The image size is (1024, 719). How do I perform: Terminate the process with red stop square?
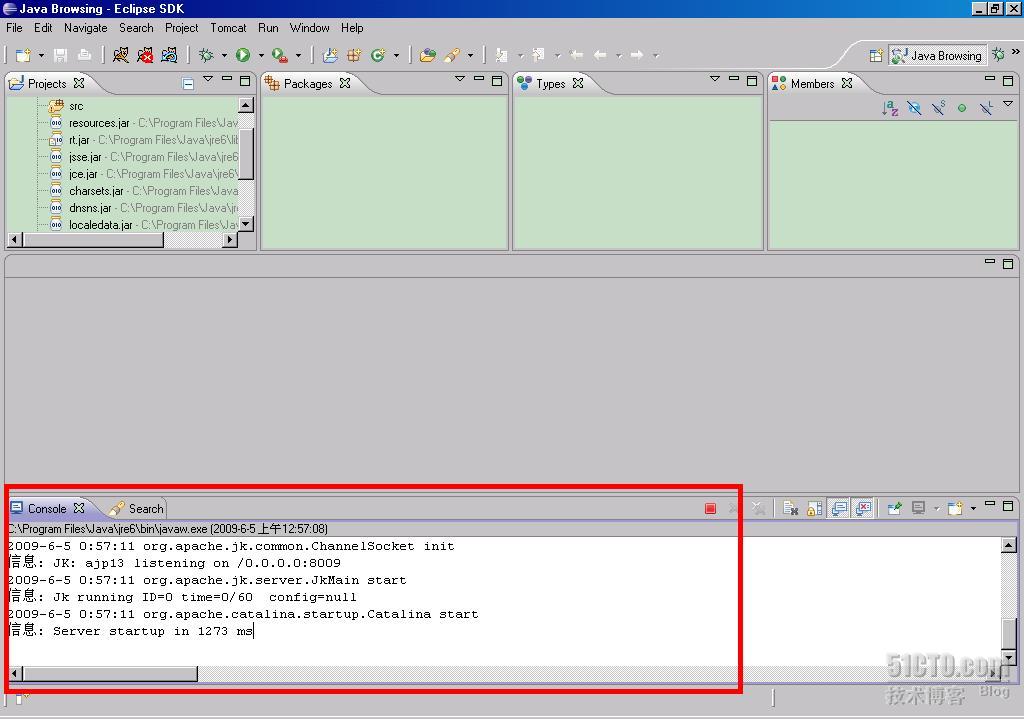(x=710, y=508)
